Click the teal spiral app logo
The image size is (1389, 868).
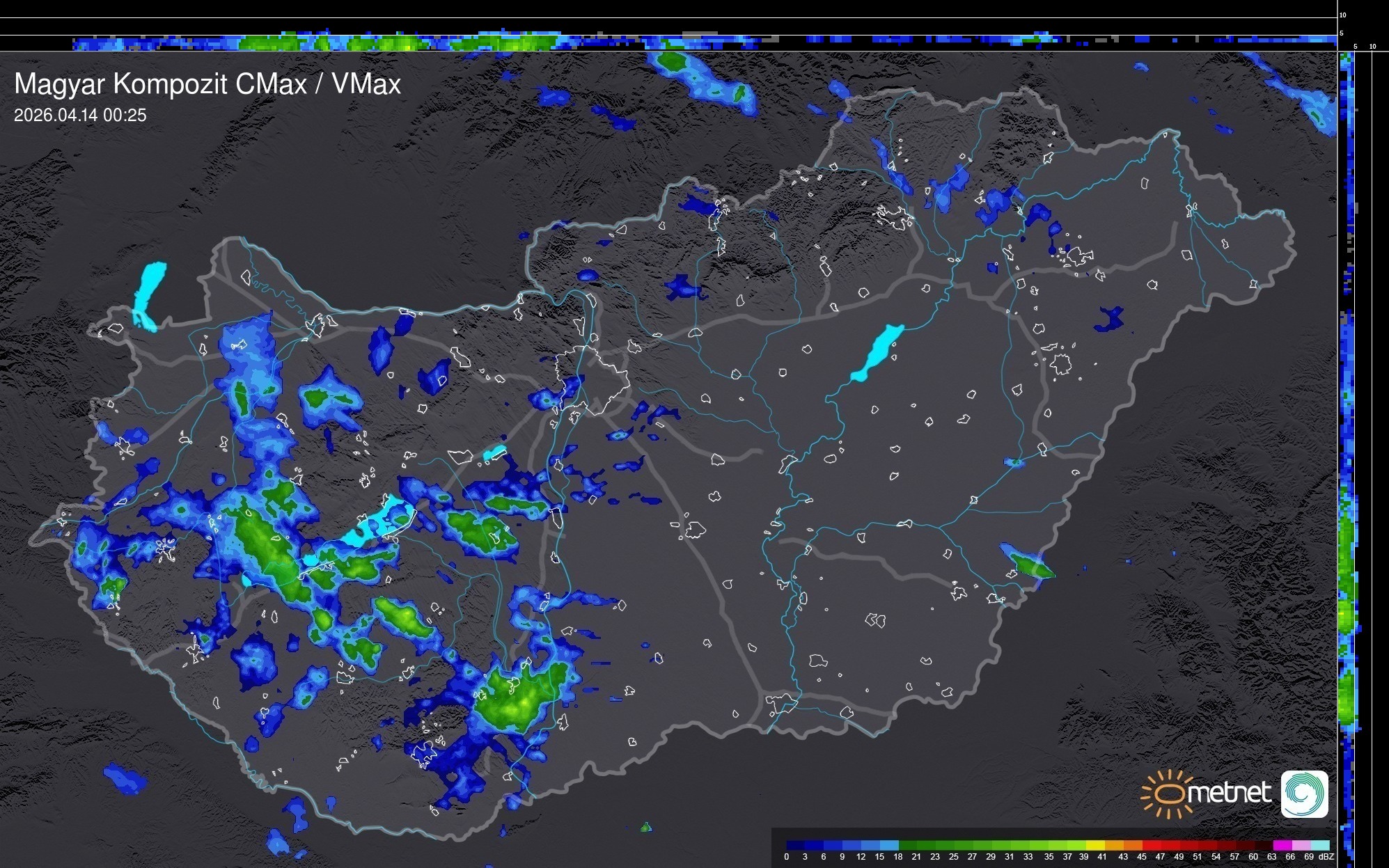1304,794
